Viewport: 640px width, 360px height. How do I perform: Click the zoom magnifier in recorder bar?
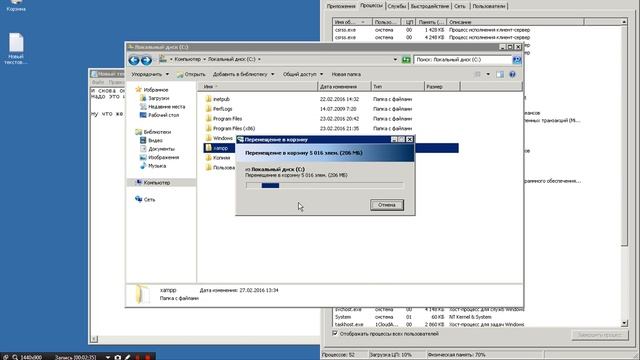[15, 357]
